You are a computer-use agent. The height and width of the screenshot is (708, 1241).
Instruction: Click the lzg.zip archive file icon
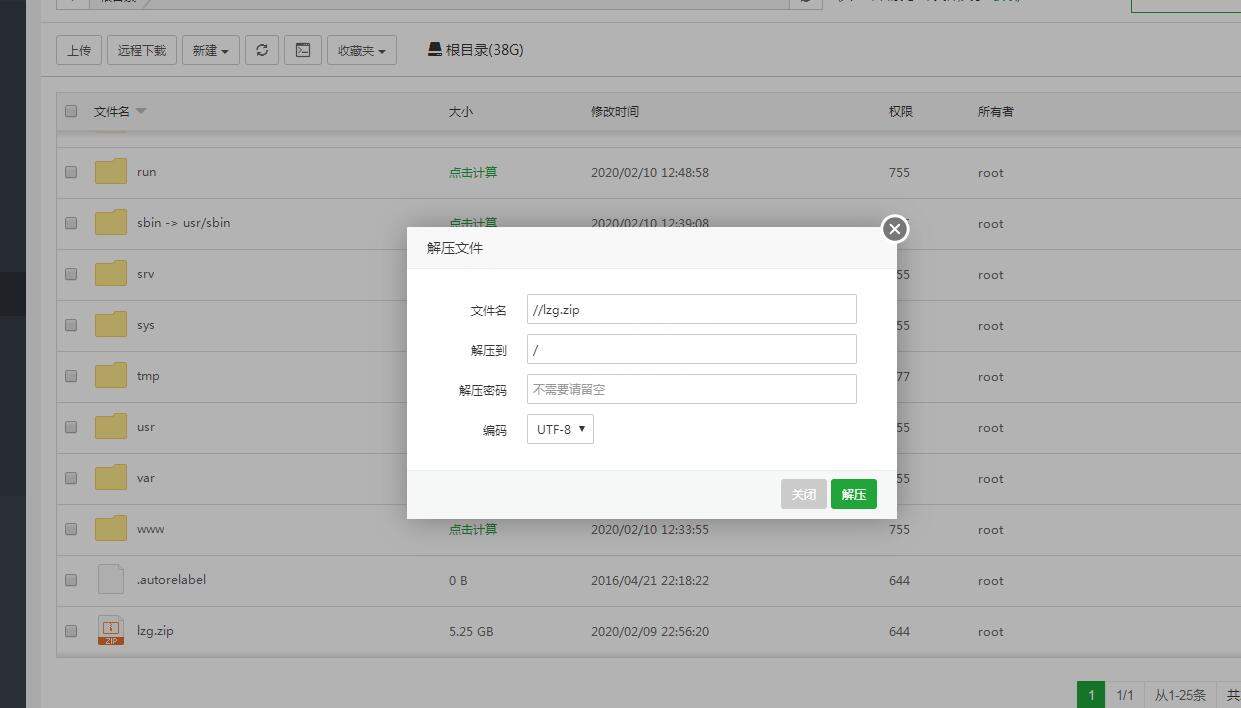coord(111,631)
